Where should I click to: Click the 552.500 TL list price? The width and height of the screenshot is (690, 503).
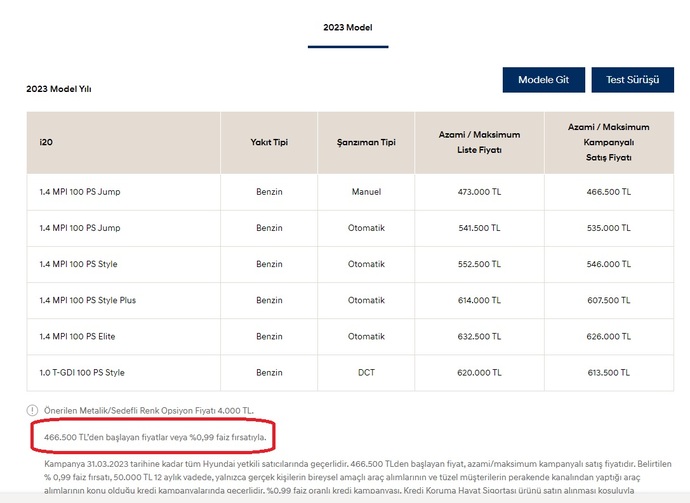479,264
